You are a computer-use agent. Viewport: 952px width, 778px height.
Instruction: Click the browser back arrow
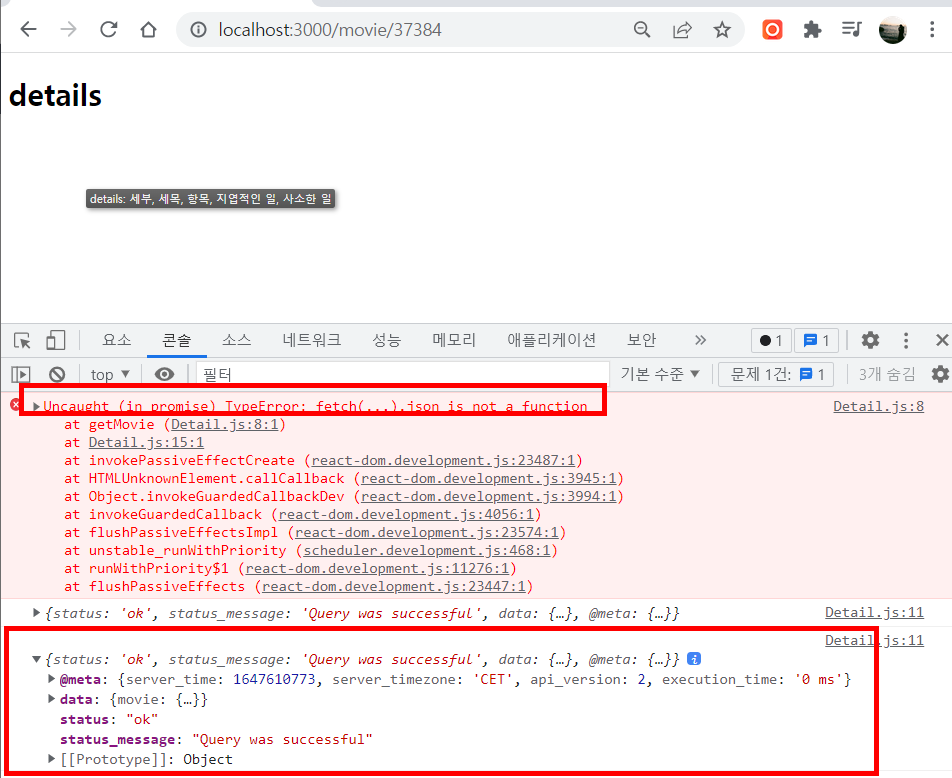(29, 29)
